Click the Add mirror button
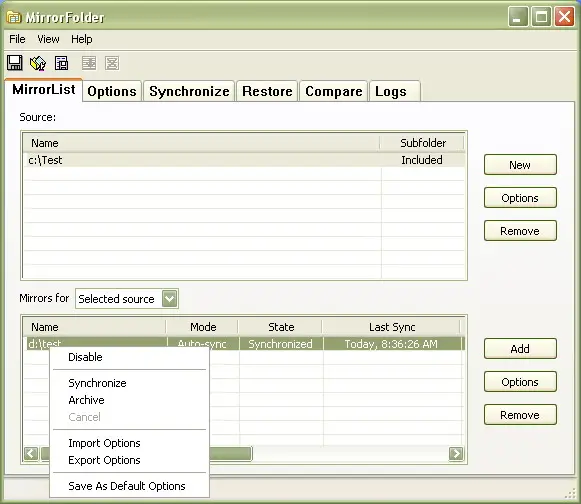581x504 pixels. (520, 349)
